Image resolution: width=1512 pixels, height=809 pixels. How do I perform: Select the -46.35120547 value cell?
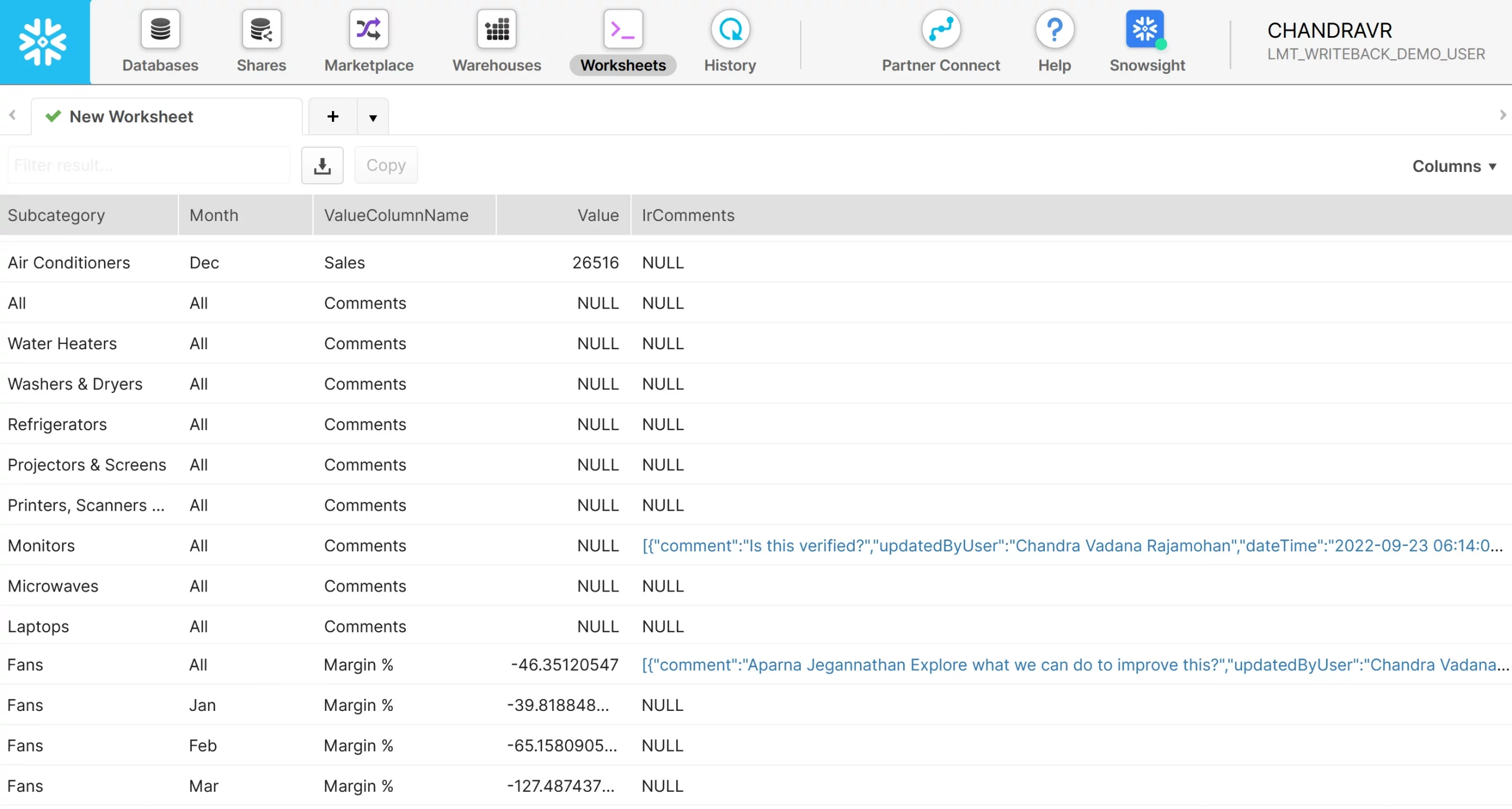(565, 665)
